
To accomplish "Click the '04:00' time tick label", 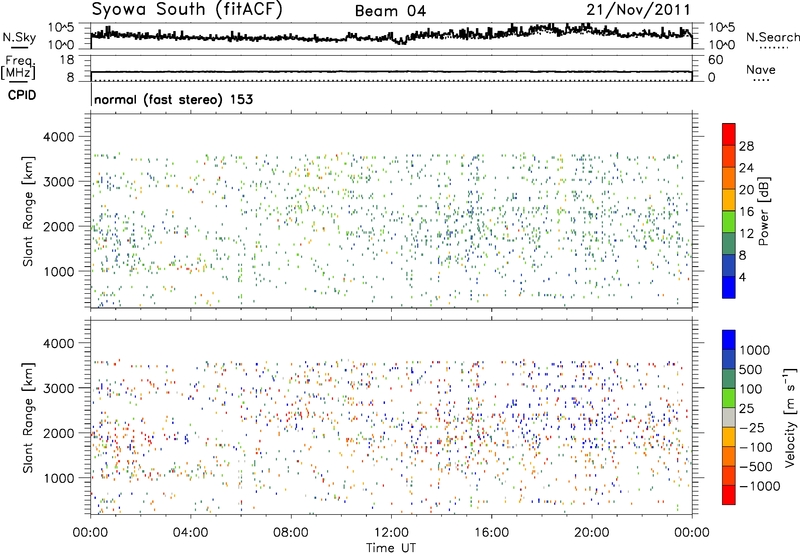I will click(x=190, y=533).
